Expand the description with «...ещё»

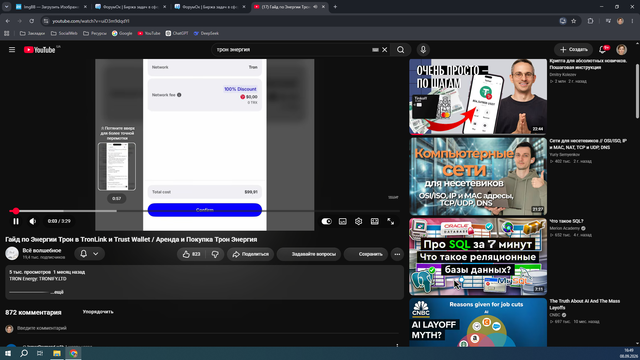tap(57, 292)
